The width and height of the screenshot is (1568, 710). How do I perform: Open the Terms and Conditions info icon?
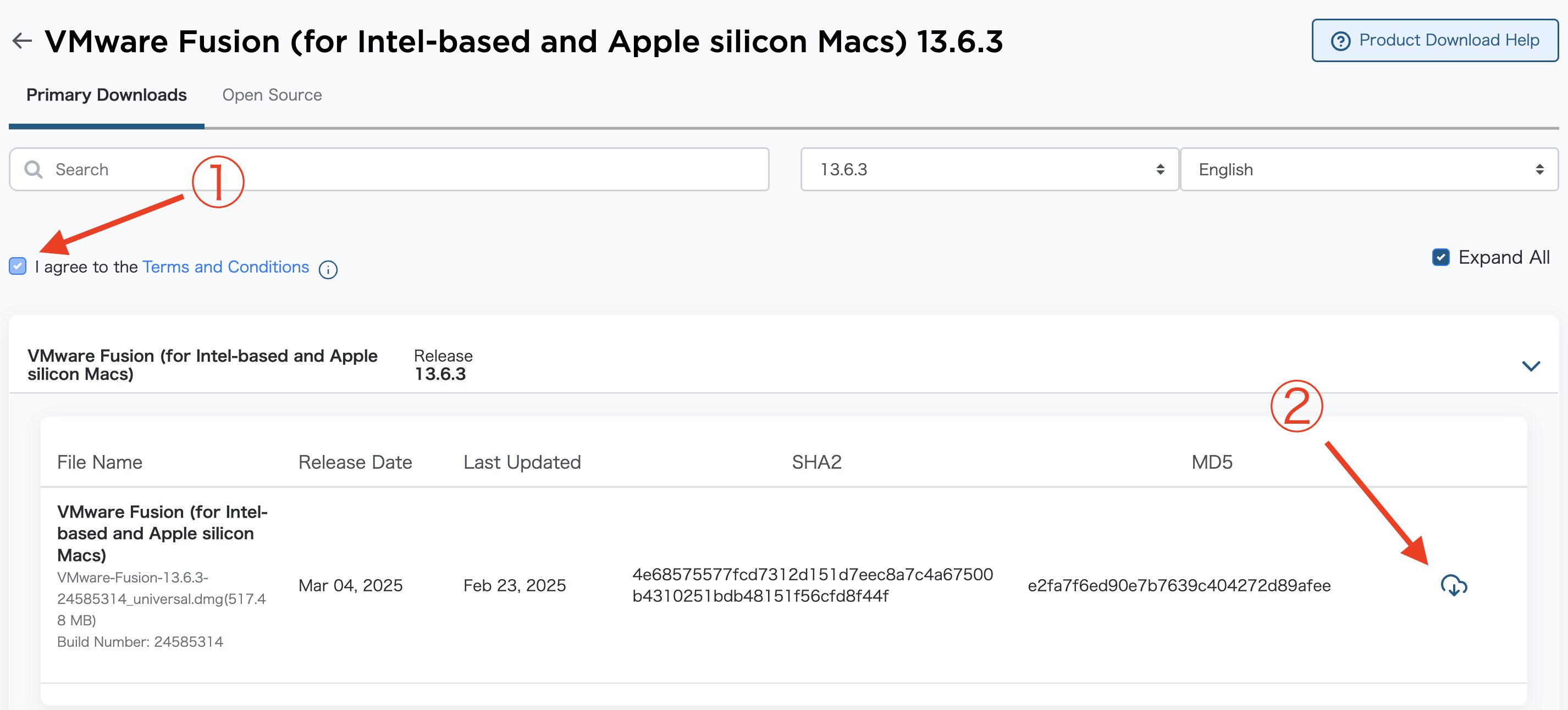(x=328, y=269)
